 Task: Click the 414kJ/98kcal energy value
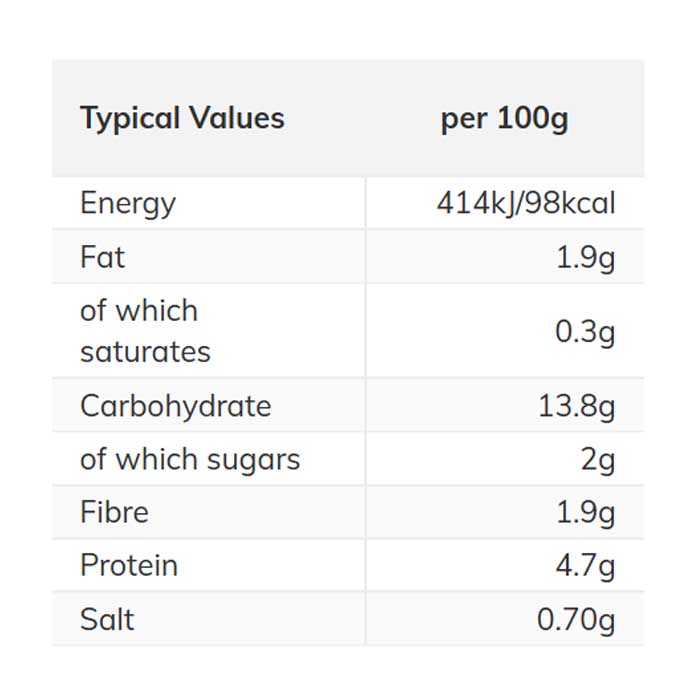point(526,204)
